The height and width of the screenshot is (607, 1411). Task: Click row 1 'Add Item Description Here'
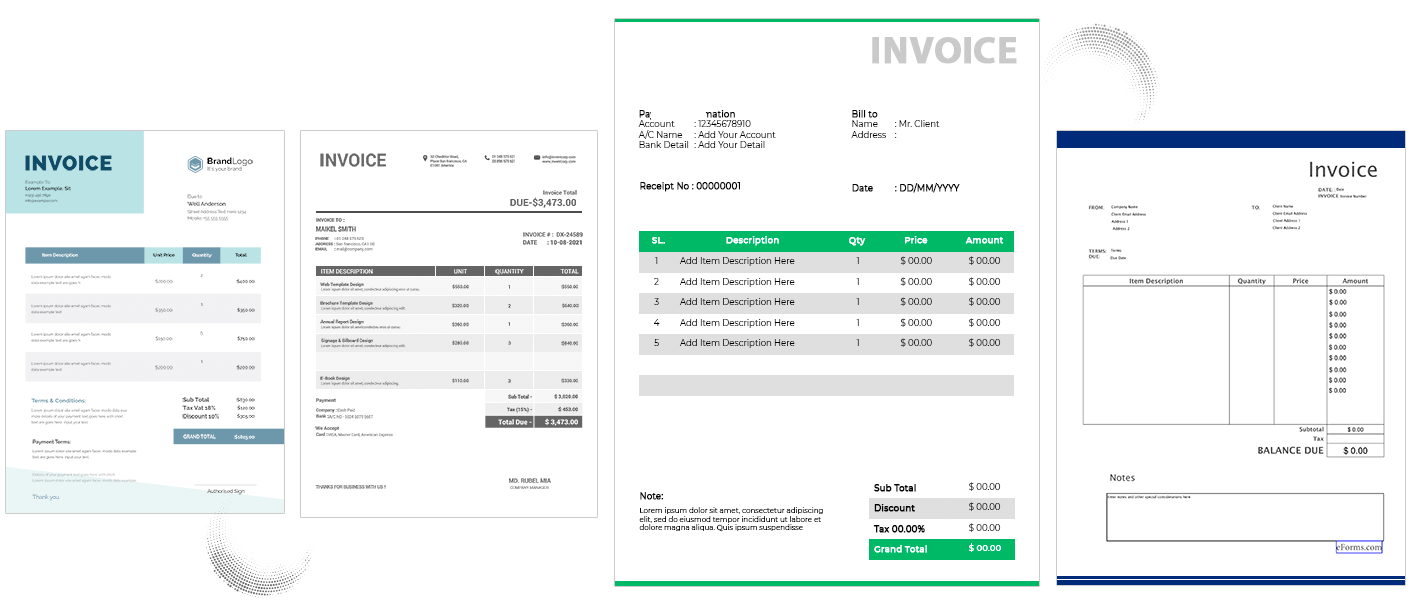click(x=737, y=261)
